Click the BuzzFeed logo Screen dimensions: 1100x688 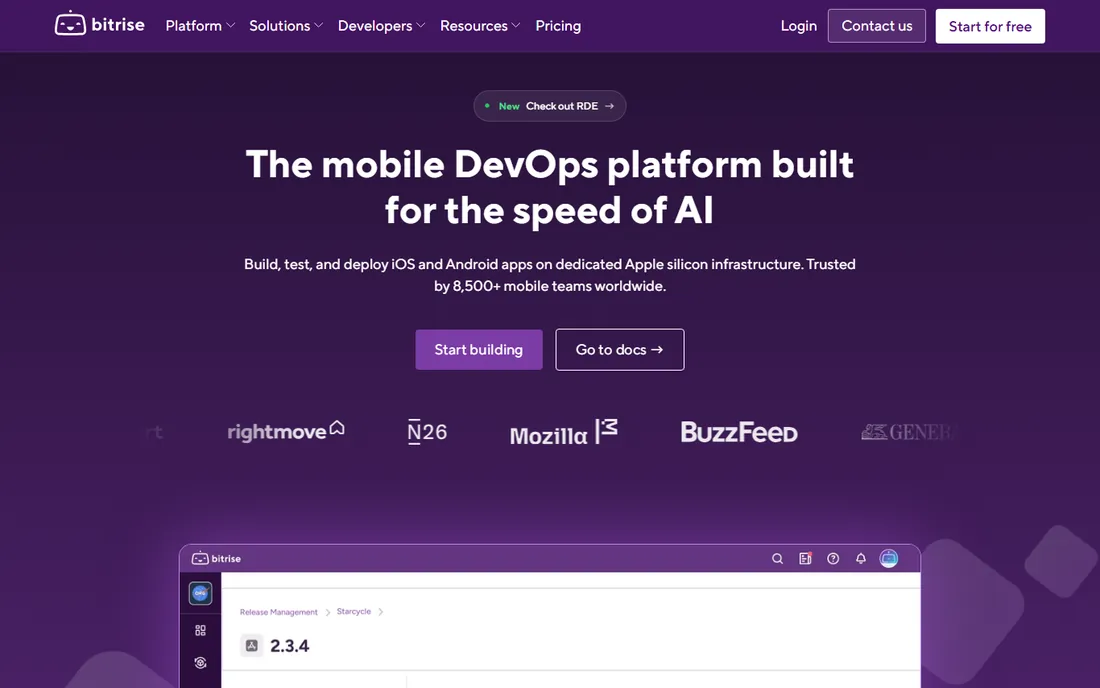point(739,432)
